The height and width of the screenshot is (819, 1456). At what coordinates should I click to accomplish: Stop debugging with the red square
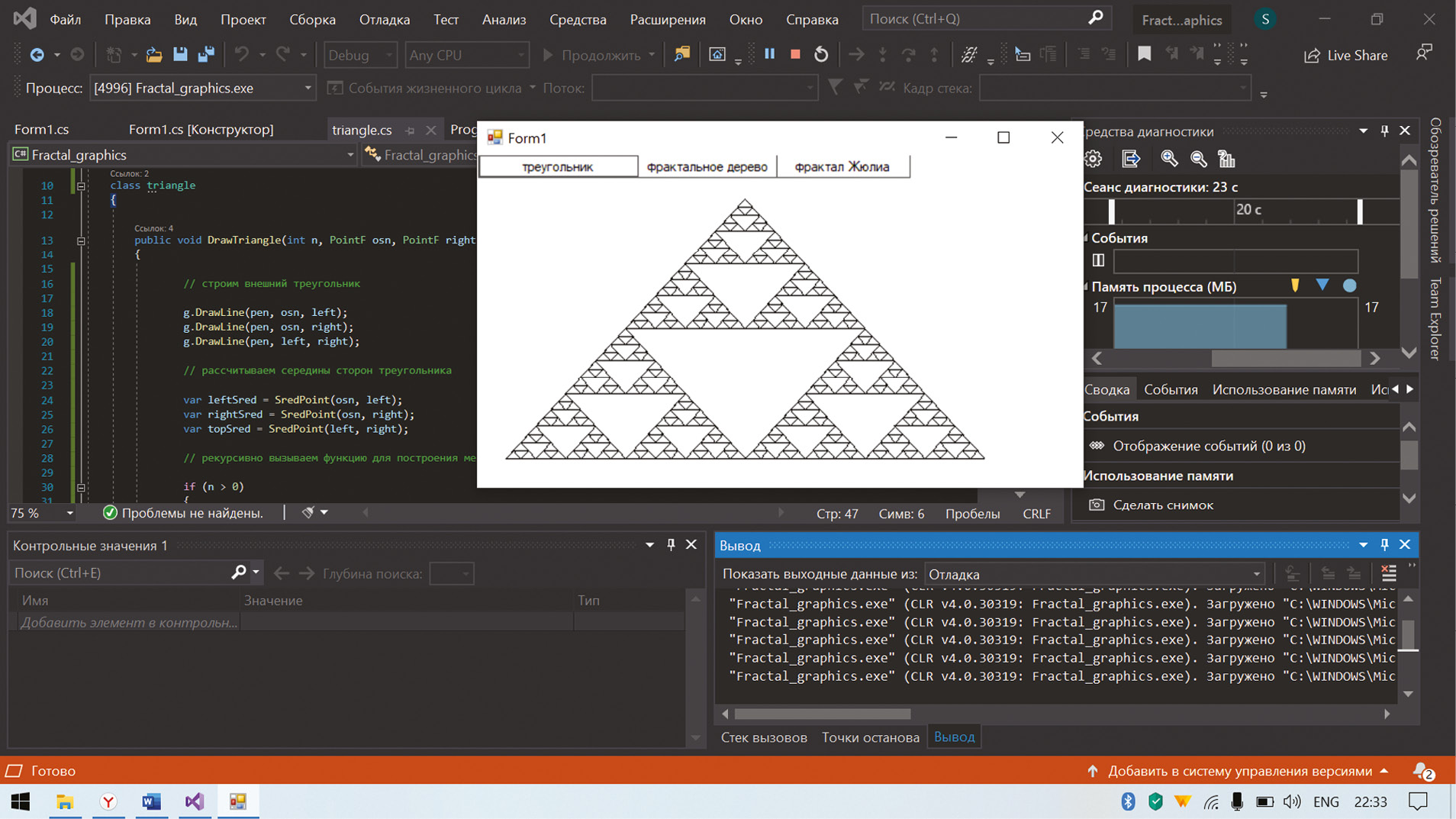click(795, 54)
